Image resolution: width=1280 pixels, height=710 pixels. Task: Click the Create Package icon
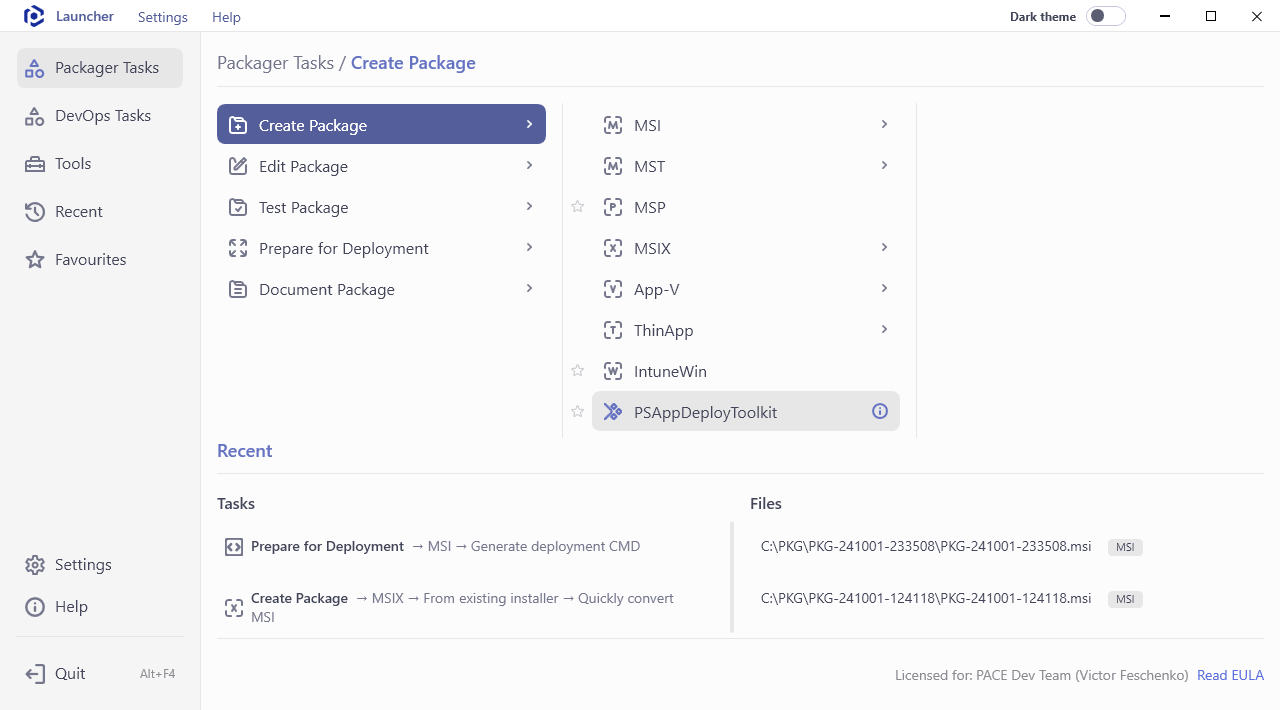(x=238, y=125)
